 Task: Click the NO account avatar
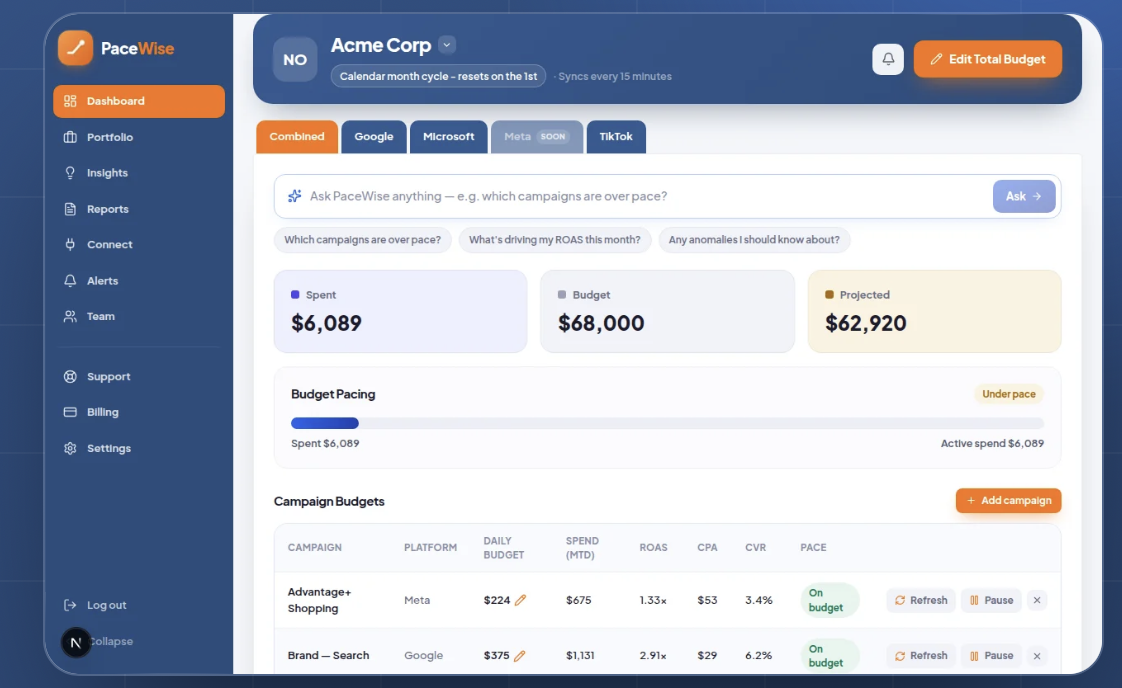coord(295,59)
